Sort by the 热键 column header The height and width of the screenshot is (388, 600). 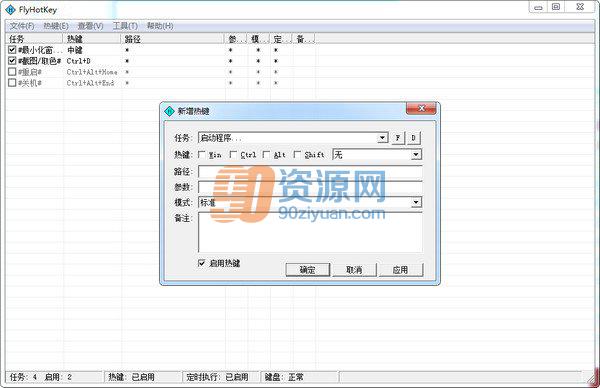[x=92, y=39]
